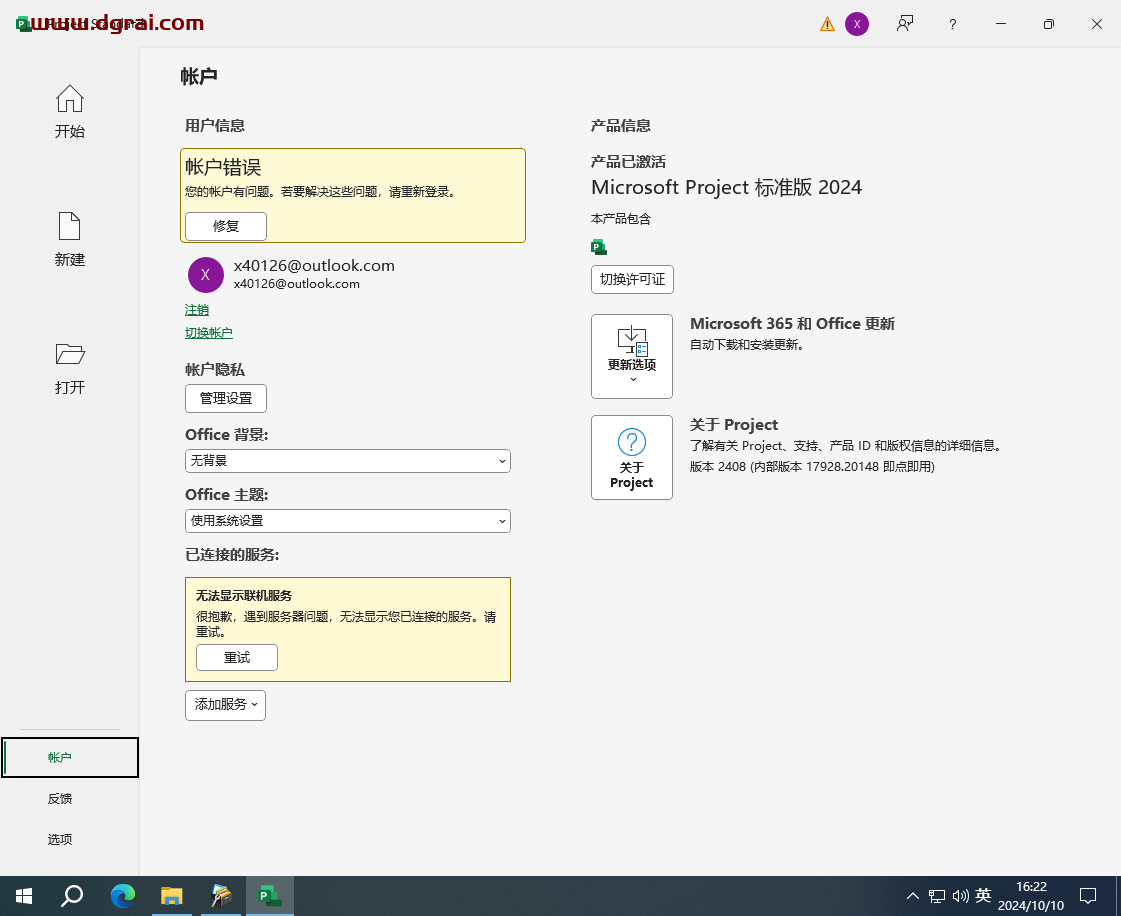Open 管理设置 for account privacy
Image resolution: width=1121 pixels, height=916 pixels.
225,398
